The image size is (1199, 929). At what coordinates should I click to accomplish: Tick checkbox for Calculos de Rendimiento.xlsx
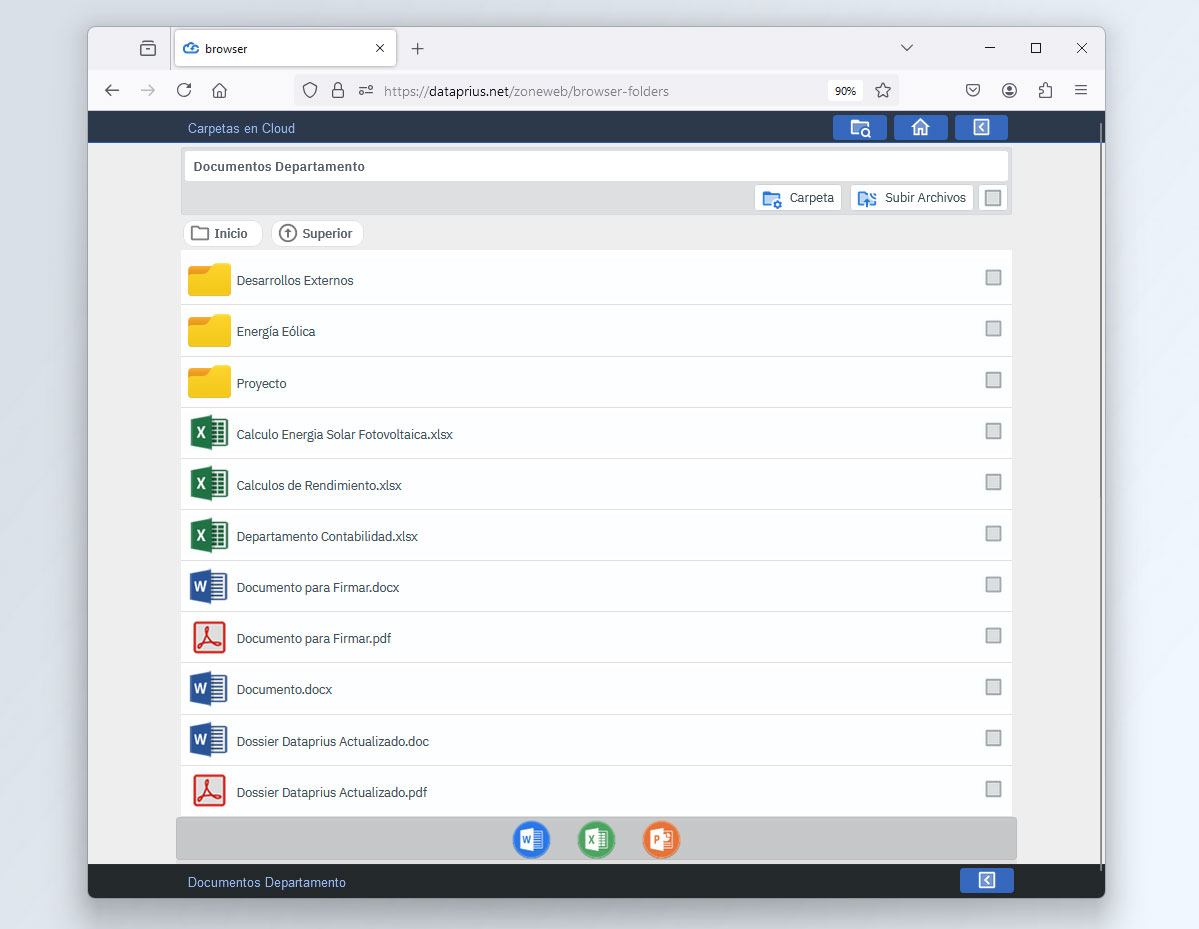click(x=993, y=482)
